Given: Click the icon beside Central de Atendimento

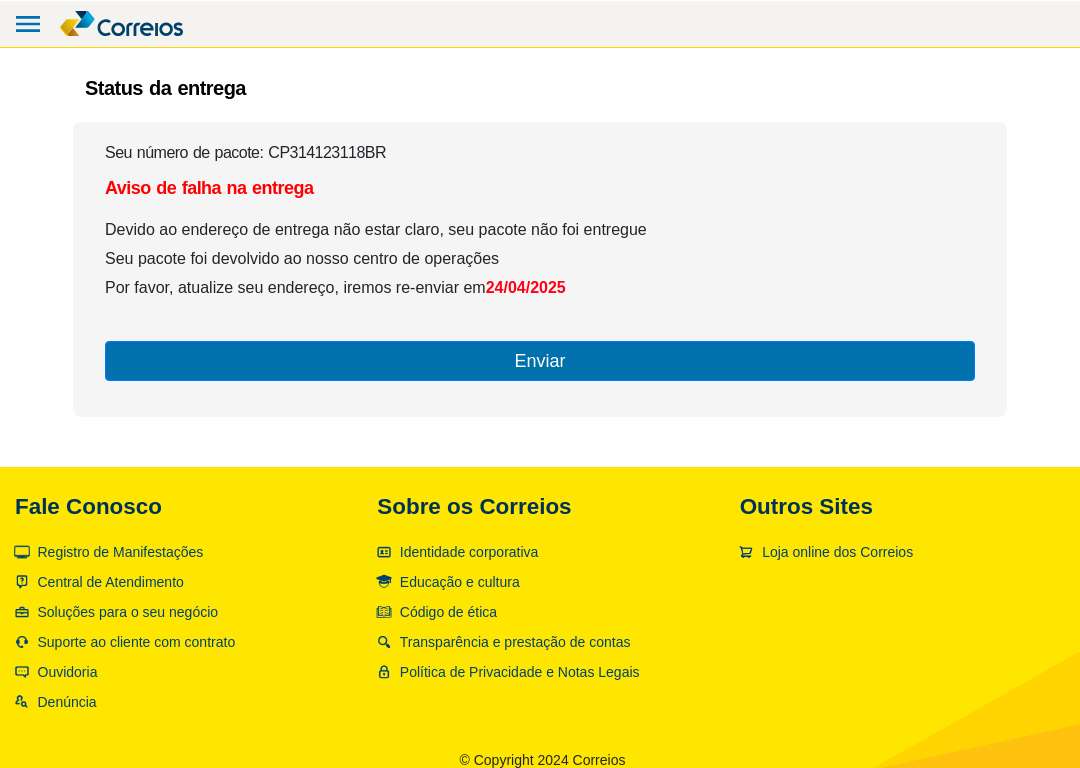Looking at the screenshot, I should tap(22, 582).
